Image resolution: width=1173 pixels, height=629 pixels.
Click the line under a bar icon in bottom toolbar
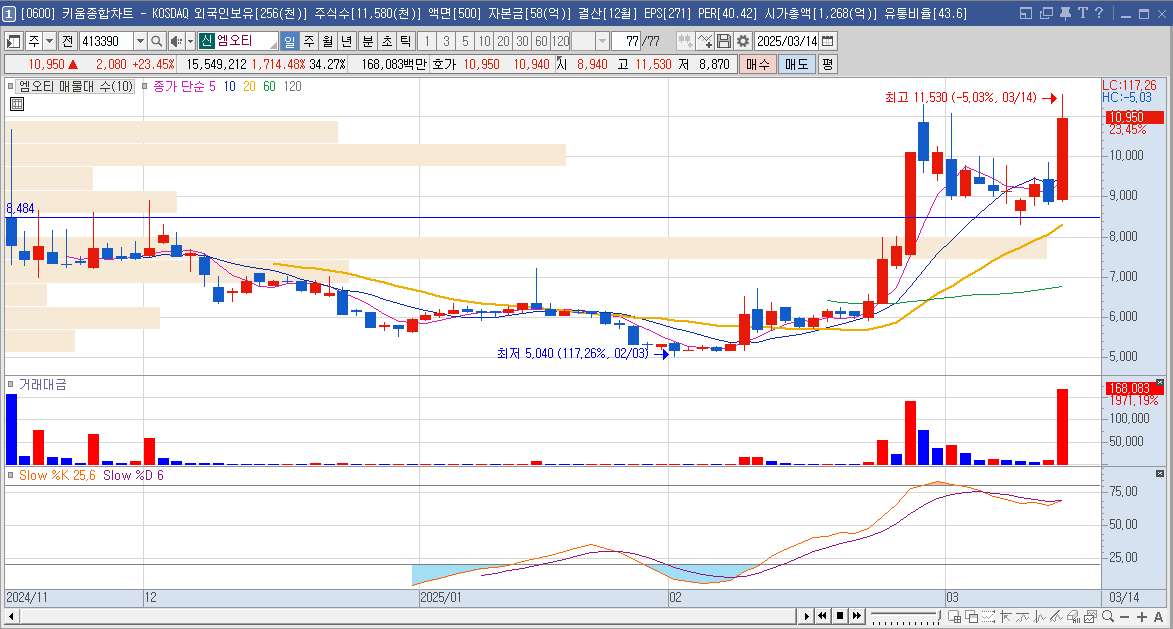coord(1023,616)
